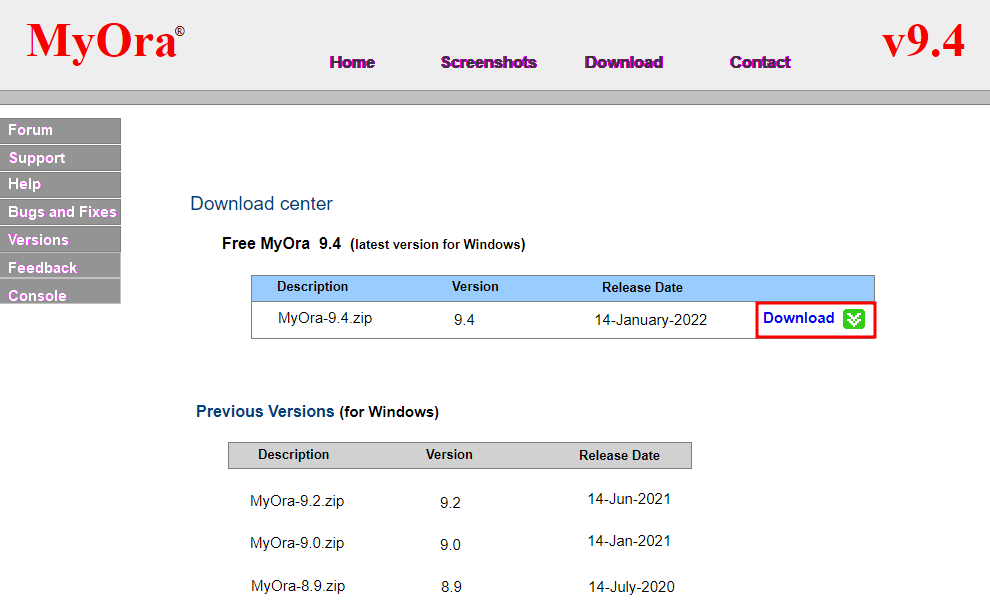Click the Version header in the blue table
This screenshot has height=614, width=990.
click(475, 286)
